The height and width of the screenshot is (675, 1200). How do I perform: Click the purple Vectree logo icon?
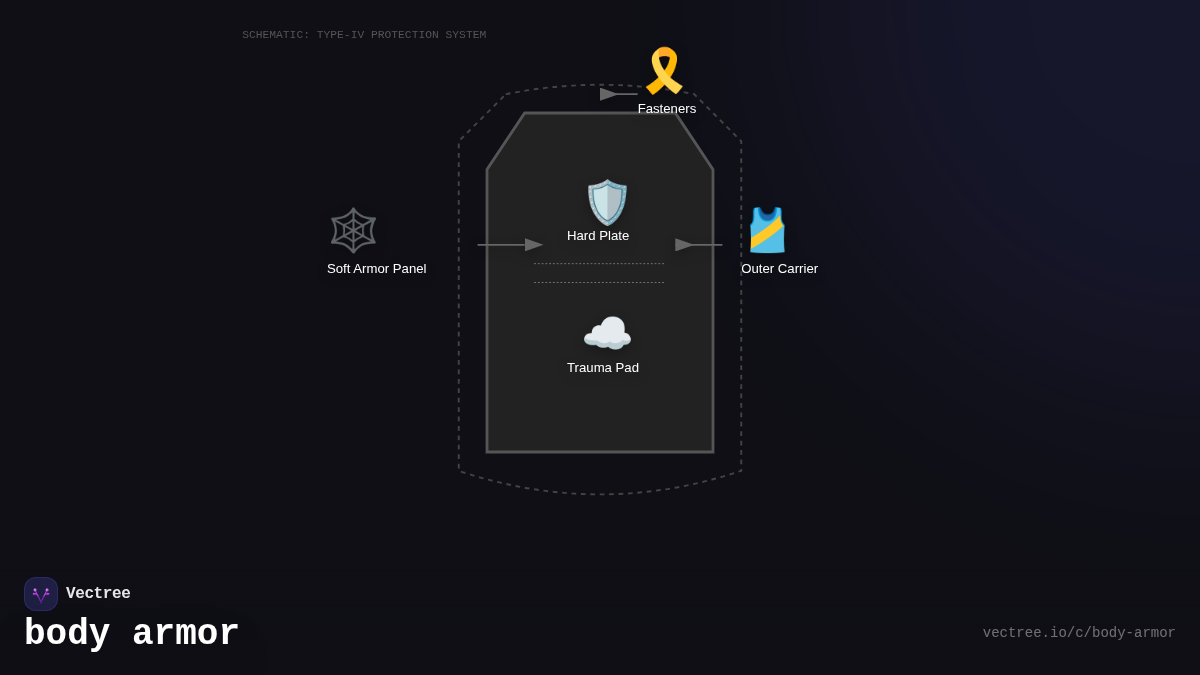click(41, 594)
